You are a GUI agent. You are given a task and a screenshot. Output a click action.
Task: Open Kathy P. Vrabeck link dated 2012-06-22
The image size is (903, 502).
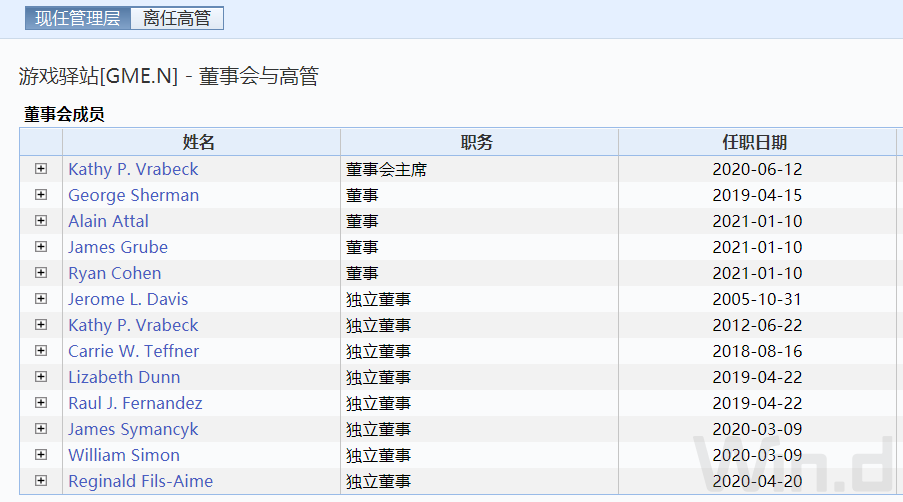133,325
